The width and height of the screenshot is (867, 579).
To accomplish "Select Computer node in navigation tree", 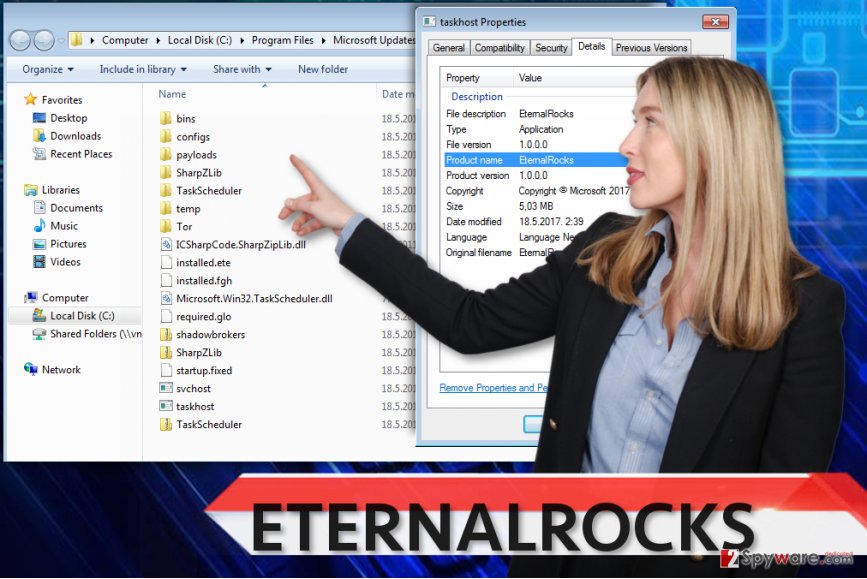I will tap(56, 298).
